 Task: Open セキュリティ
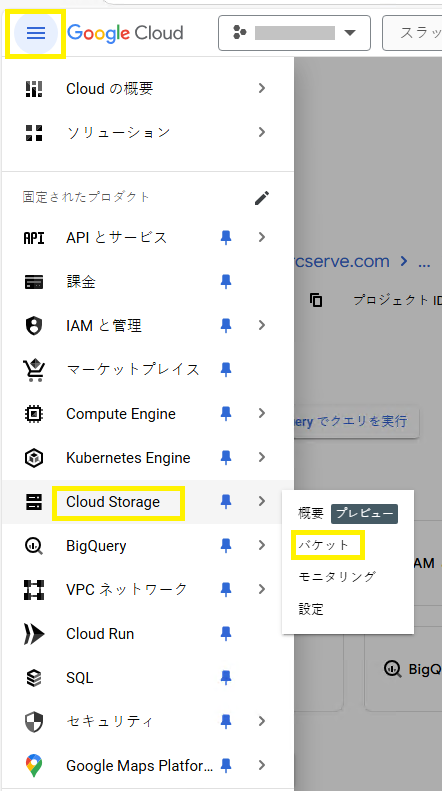[109, 722]
